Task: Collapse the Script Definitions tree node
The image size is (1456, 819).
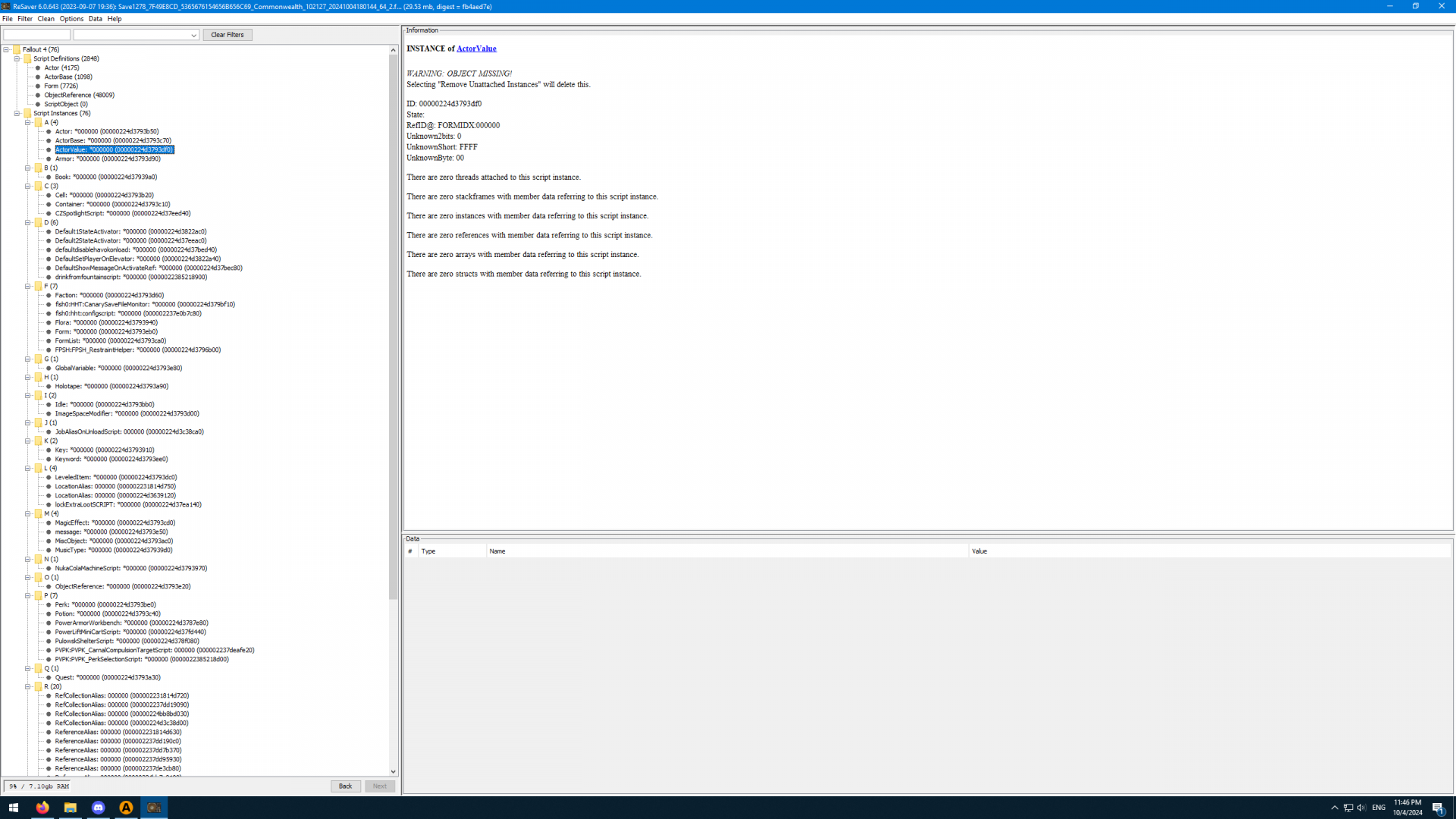Action: pos(17,58)
